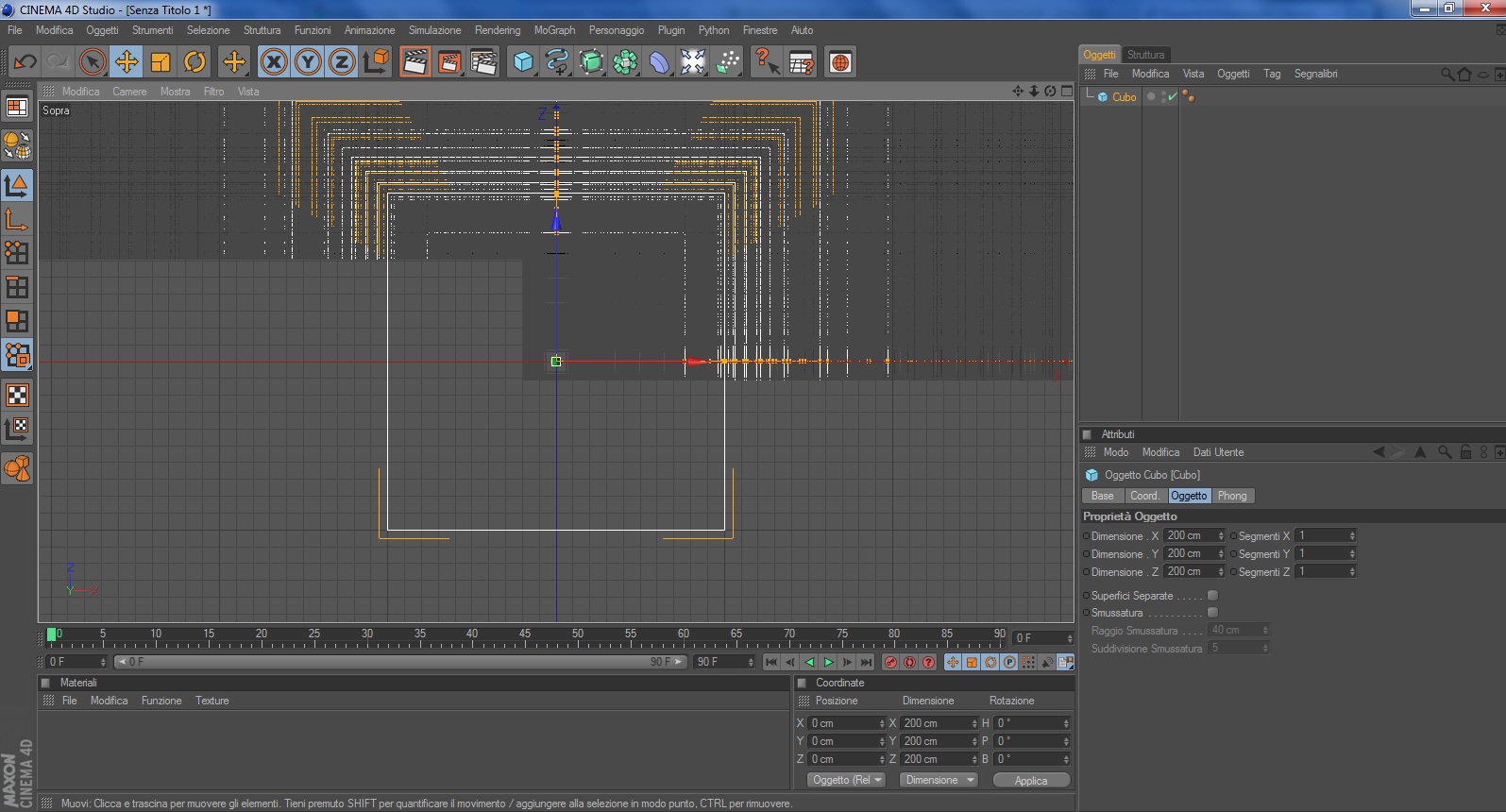Click the Undo arrow icon

[x=25, y=62]
